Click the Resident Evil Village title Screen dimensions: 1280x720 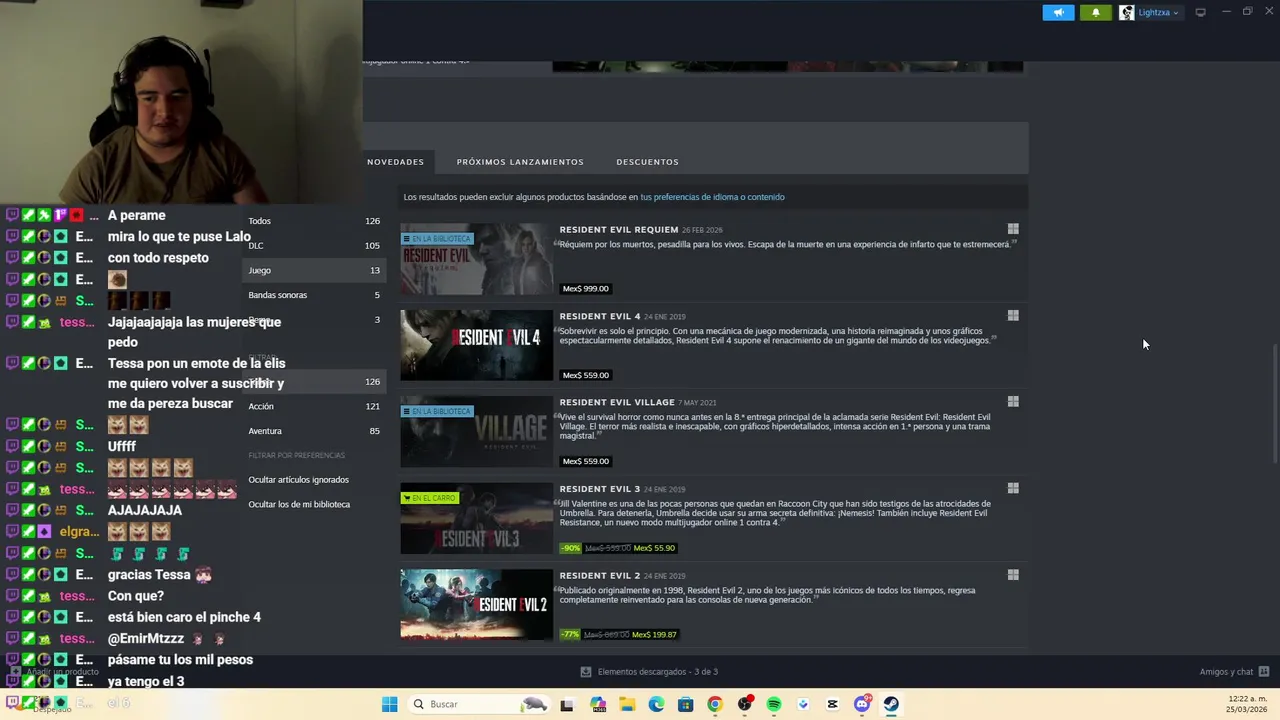point(617,402)
